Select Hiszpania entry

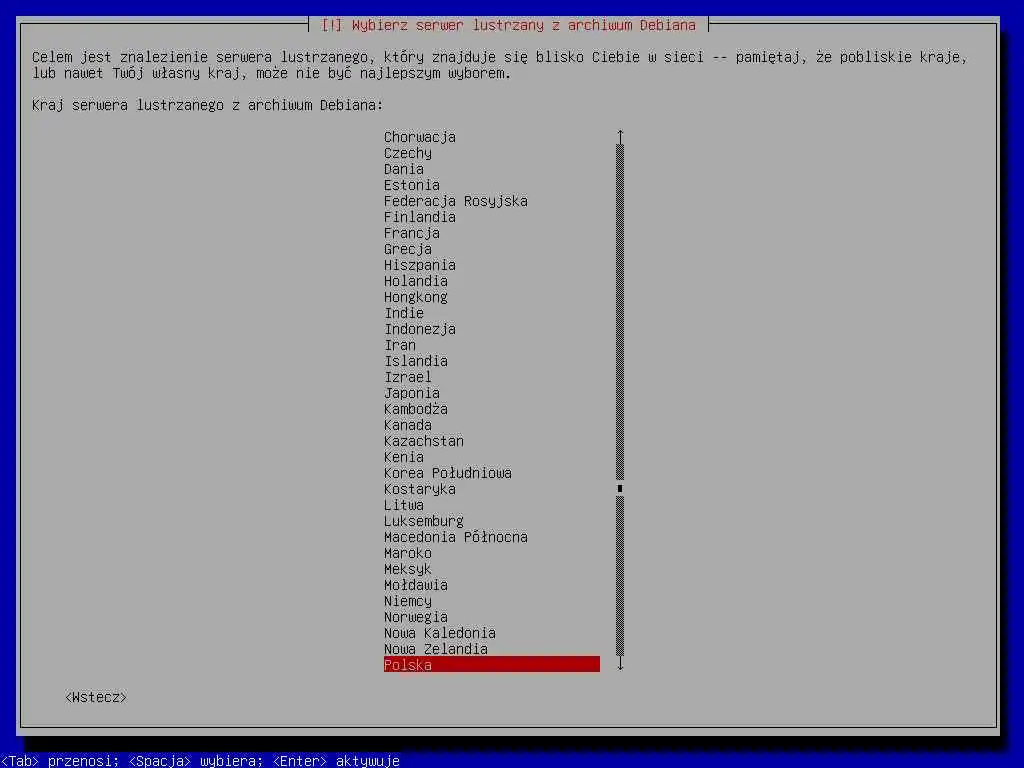pyautogui.click(x=419, y=265)
